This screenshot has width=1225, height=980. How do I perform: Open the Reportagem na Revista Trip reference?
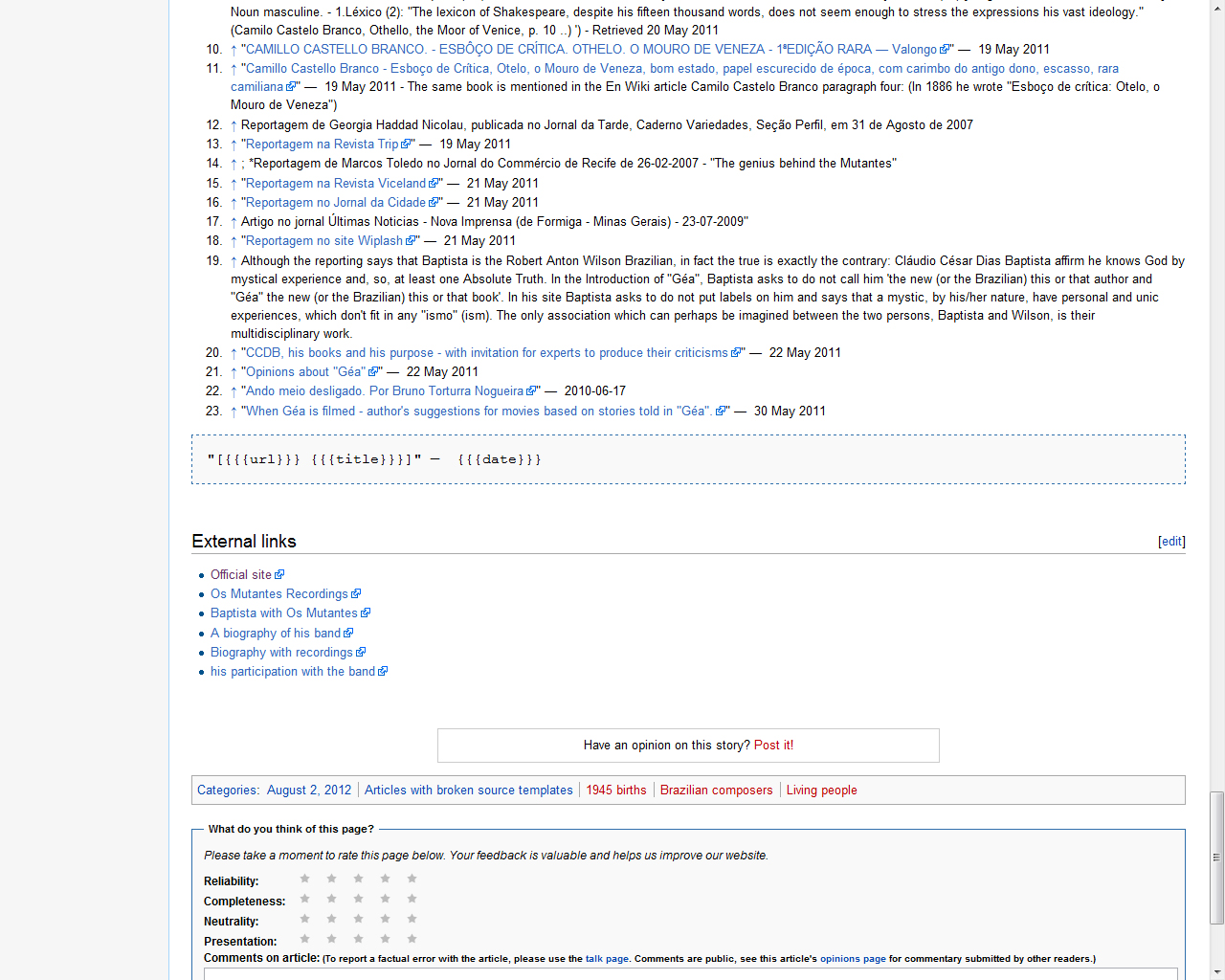pos(322,145)
